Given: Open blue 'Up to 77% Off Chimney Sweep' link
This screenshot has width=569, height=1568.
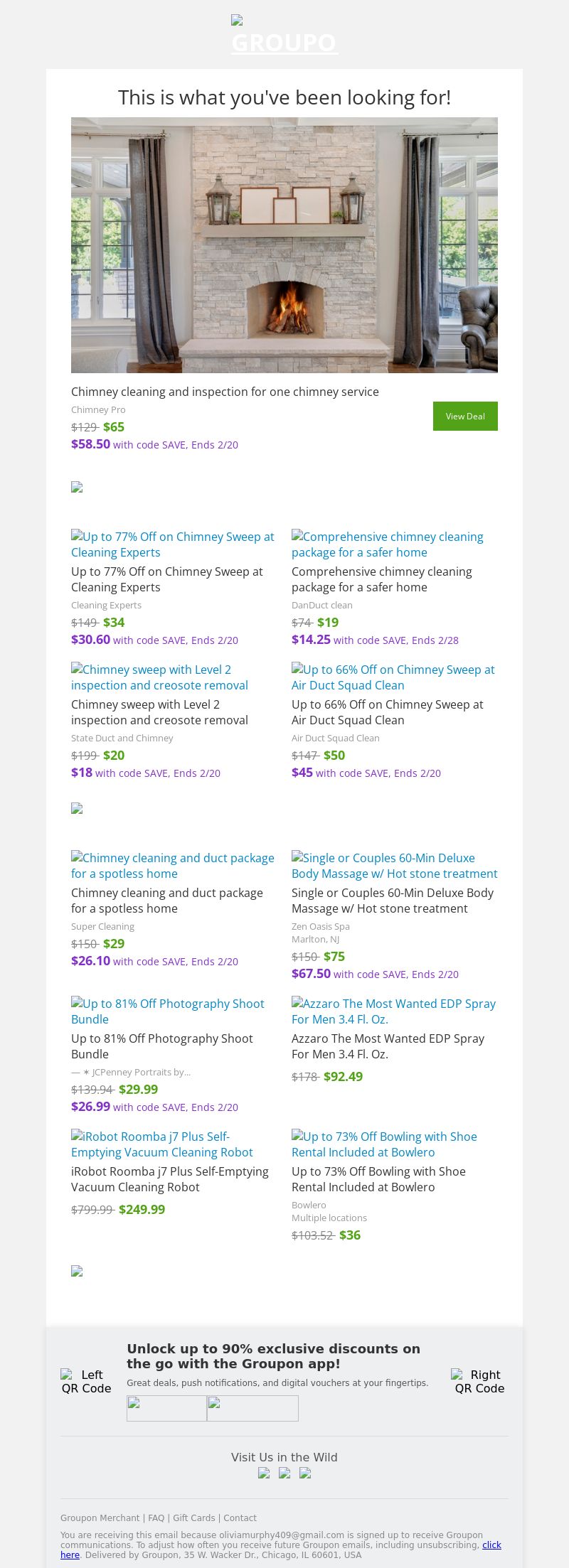Looking at the screenshot, I should pyautogui.click(x=173, y=544).
